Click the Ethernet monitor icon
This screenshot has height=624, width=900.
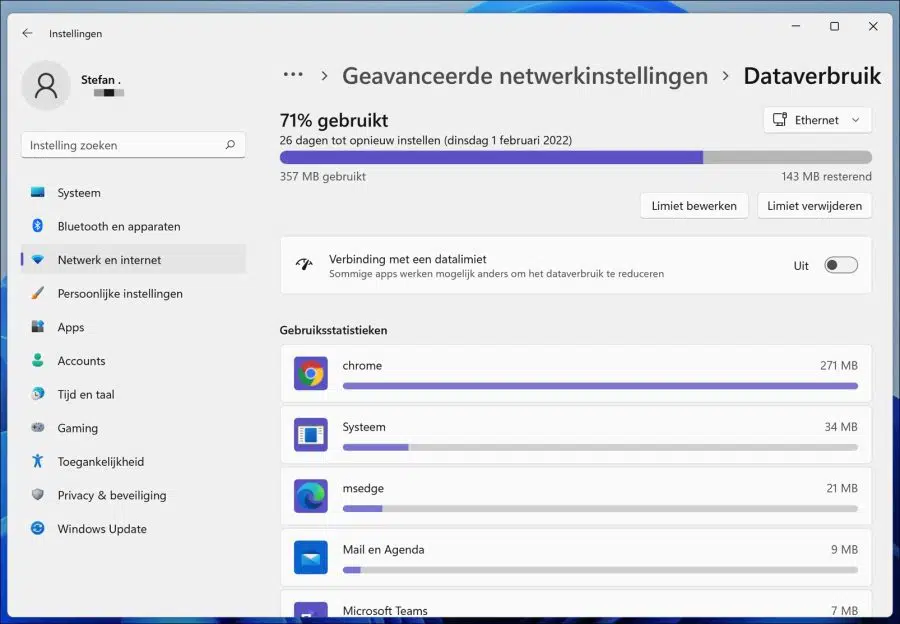point(779,119)
